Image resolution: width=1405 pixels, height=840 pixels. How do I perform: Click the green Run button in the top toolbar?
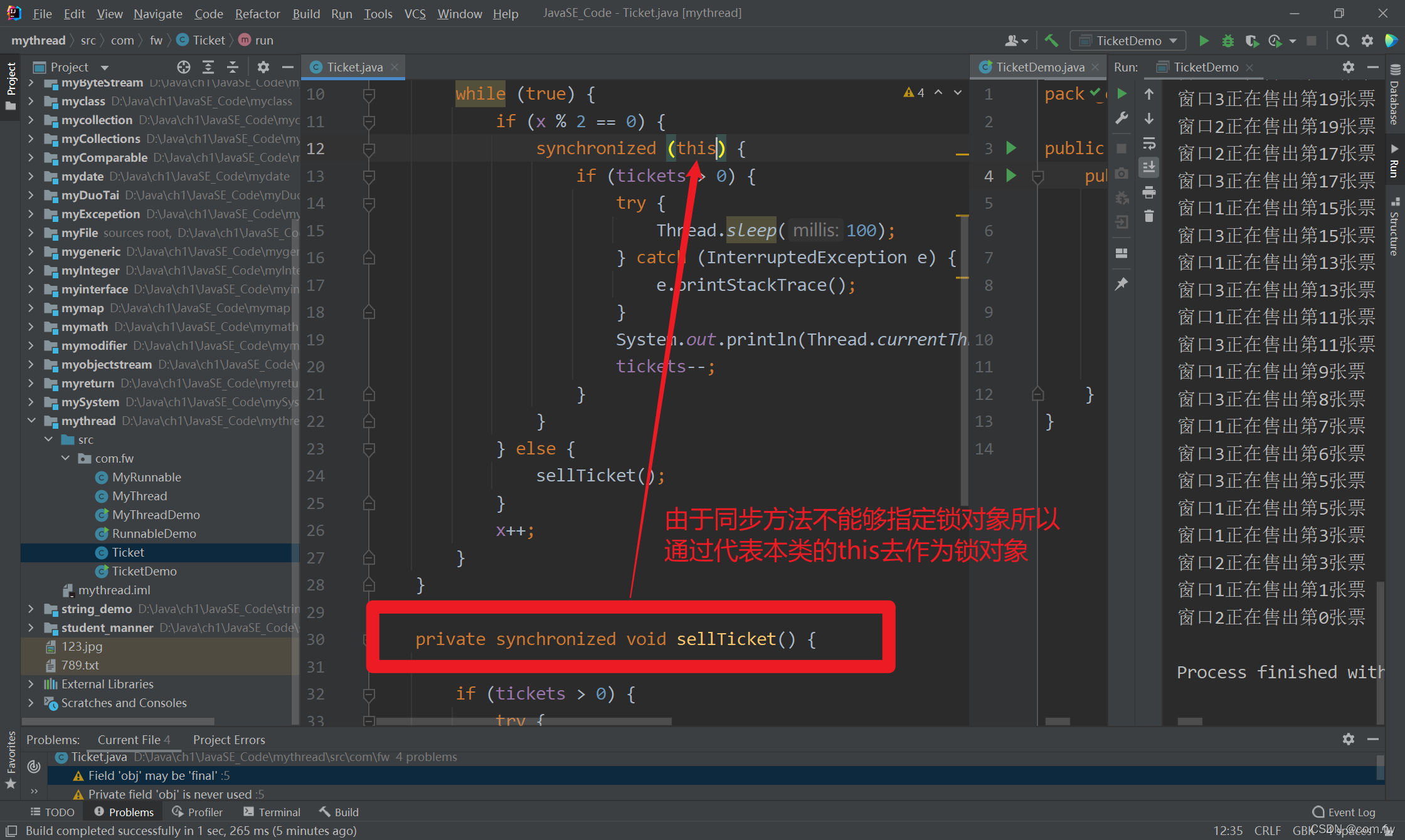tap(1203, 41)
